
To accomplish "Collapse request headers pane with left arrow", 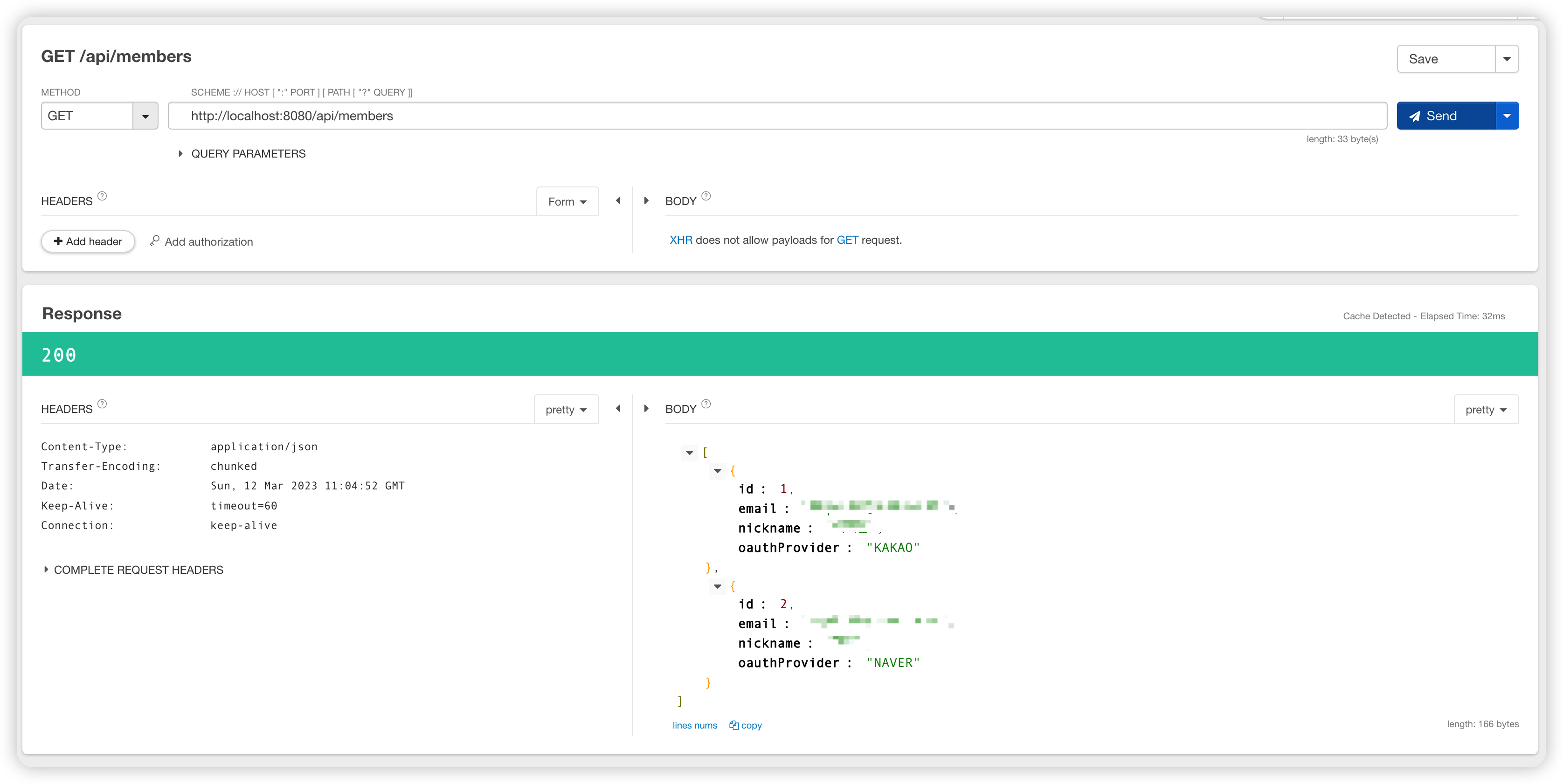I will click(618, 201).
